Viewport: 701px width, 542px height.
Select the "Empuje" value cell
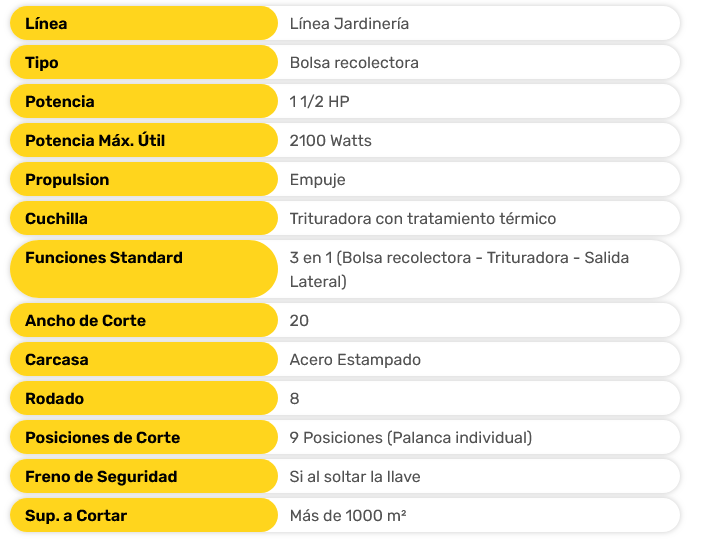tap(317, 179)
